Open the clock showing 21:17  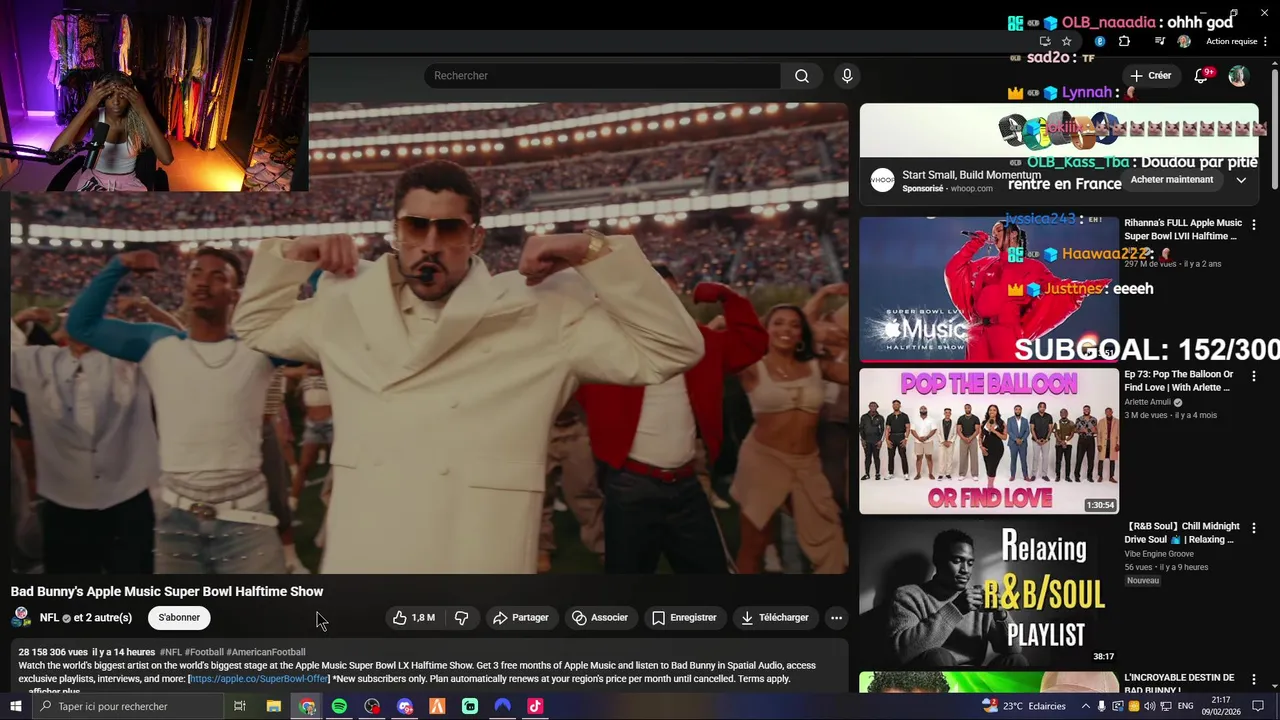(1221, 706)
